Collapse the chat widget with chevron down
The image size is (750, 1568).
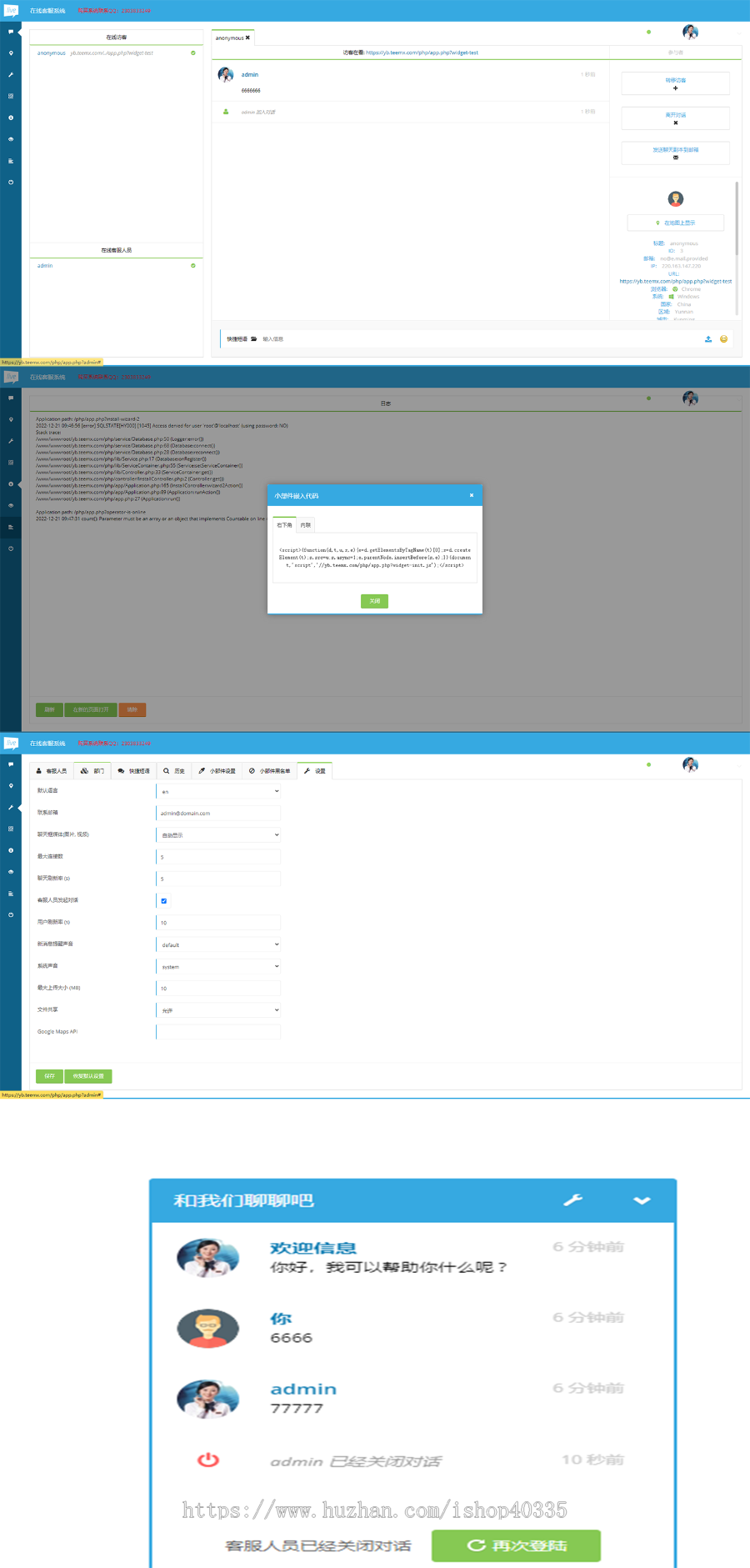coord(642,1201)
